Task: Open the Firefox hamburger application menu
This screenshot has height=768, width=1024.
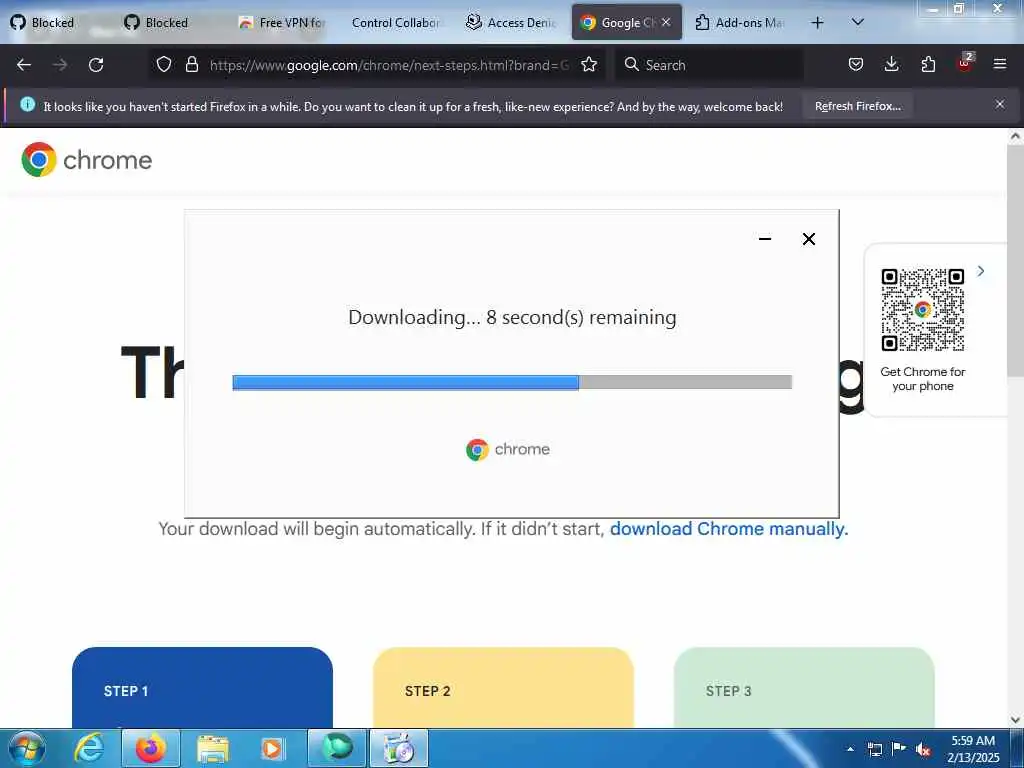Action: 1000,64
